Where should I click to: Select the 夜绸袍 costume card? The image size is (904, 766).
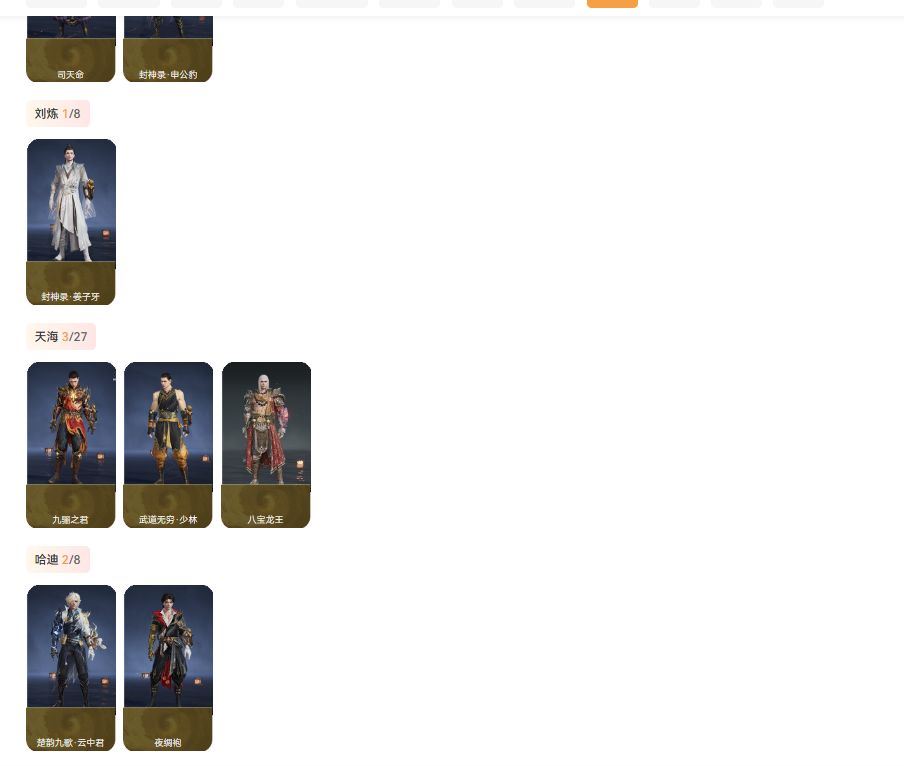pyautogui.click(x=168, y=668)
